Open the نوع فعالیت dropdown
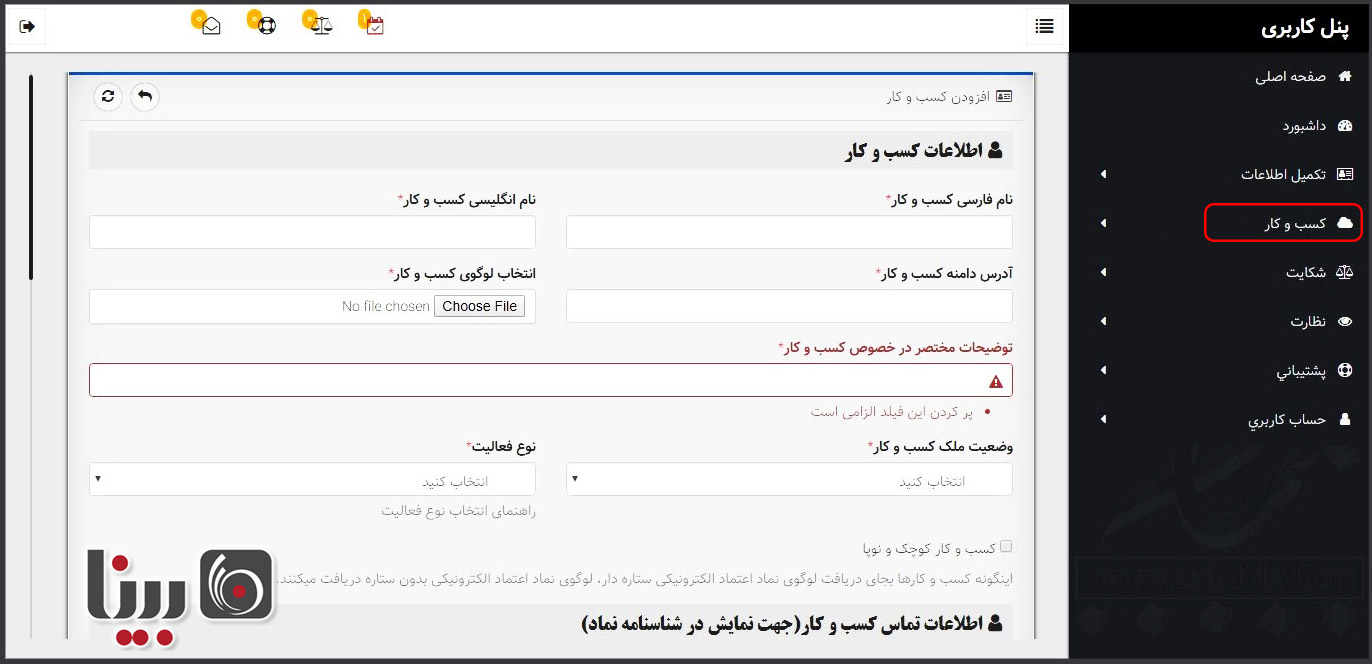 pyautogui.click(x=310, y=479)
